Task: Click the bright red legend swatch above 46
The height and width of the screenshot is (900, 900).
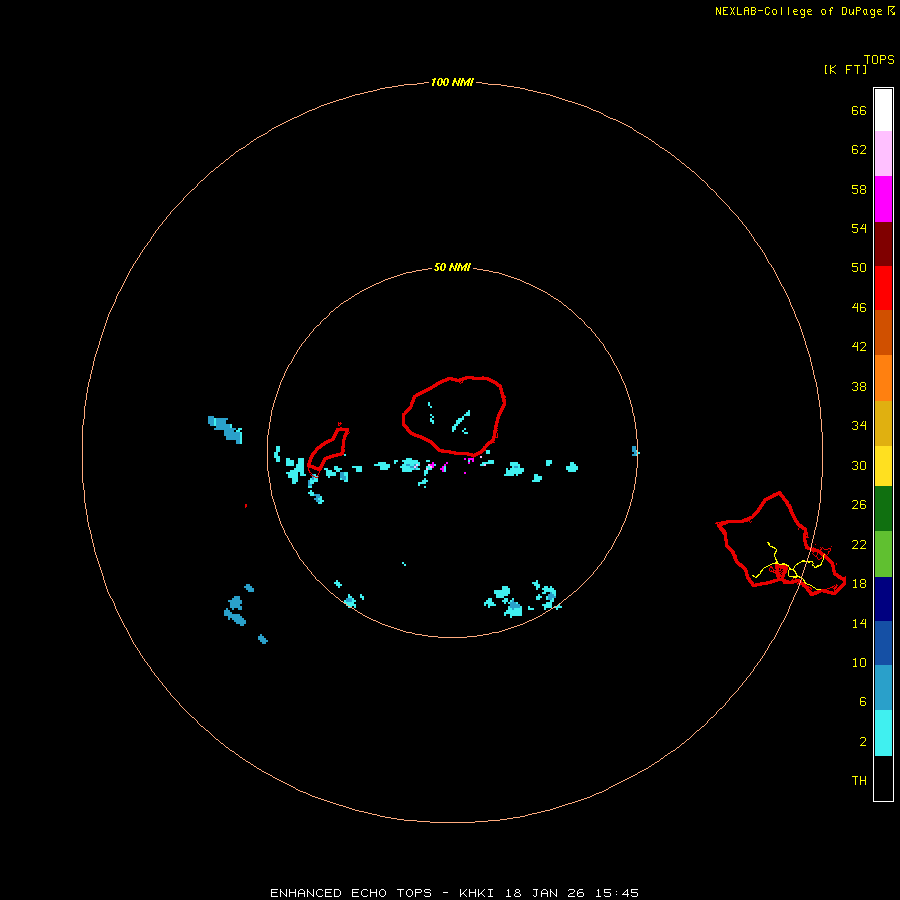Action: click(883, 288)
